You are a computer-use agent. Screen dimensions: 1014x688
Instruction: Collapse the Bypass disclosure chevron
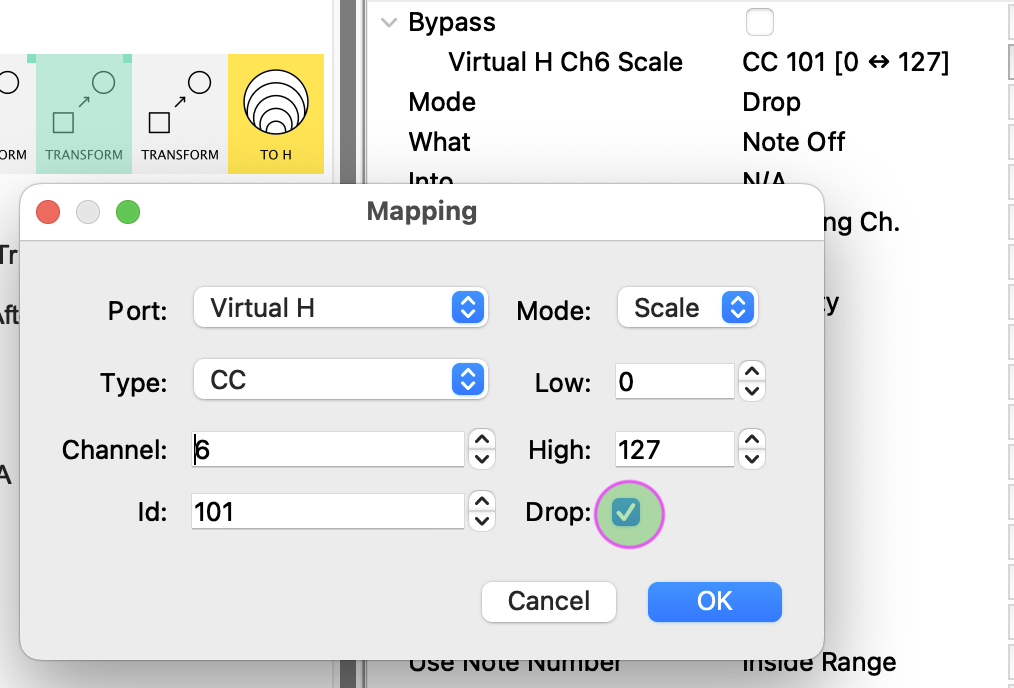pos(389,22)
